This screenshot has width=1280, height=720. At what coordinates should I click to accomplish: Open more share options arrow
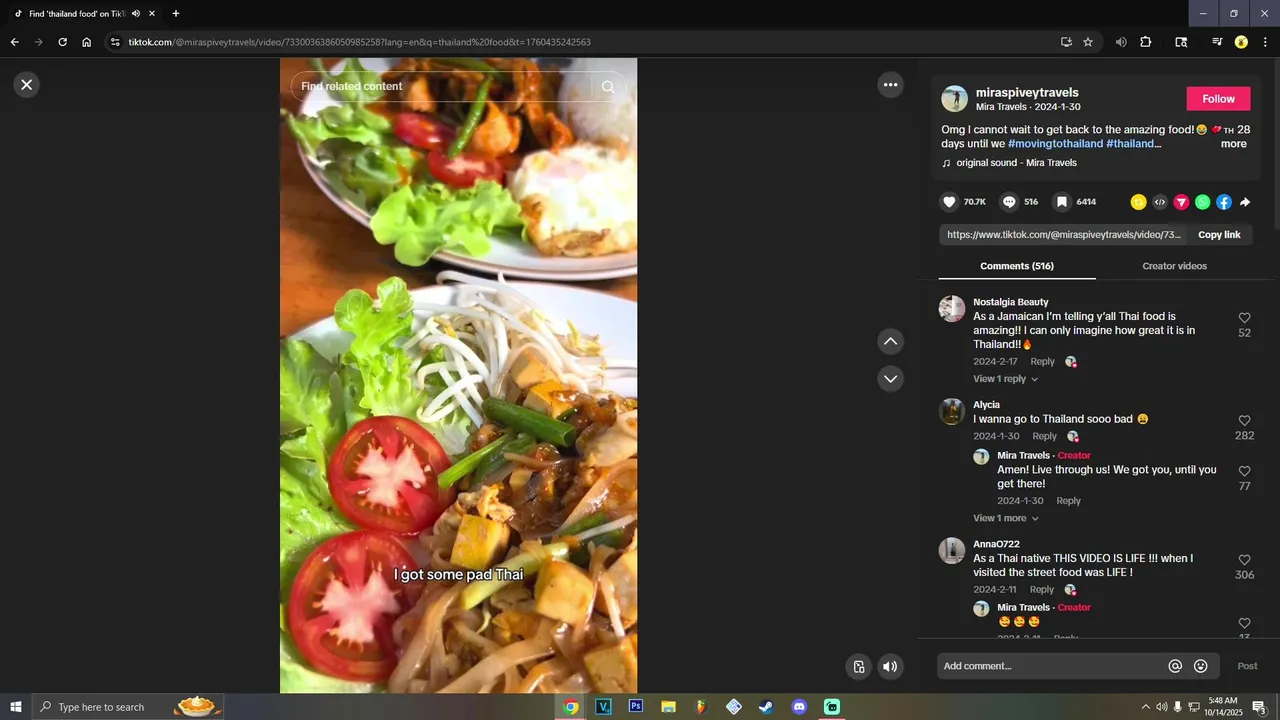coord(1245,202)
